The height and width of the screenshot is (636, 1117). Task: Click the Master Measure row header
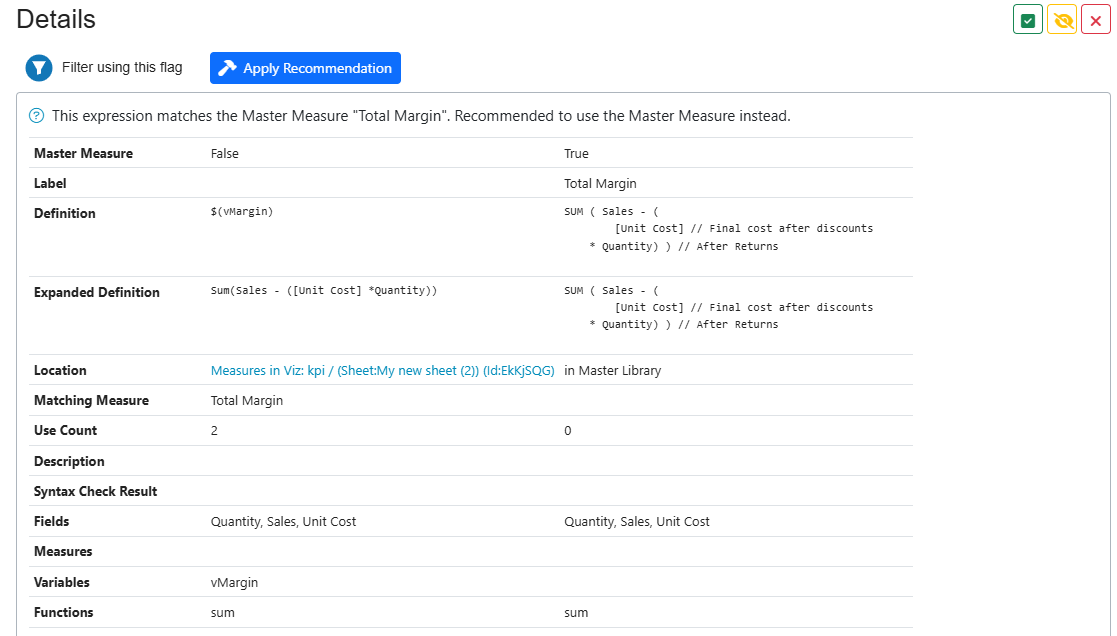tap(83, 154)
